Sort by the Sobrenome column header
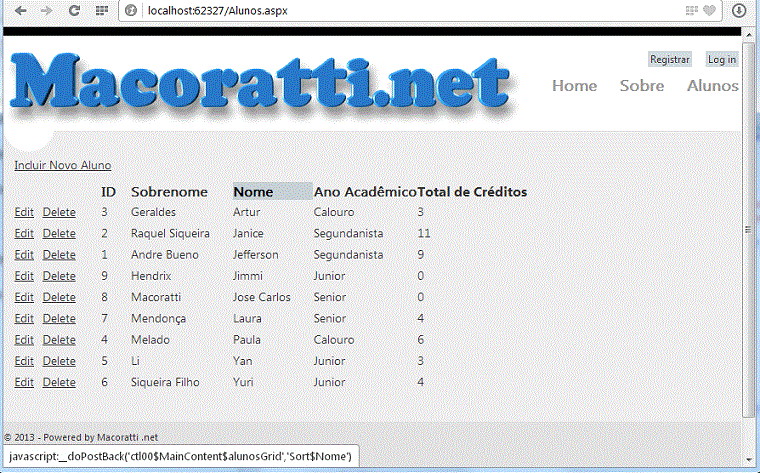The height and width of the screenshot is (473, 760). [169, 192]
